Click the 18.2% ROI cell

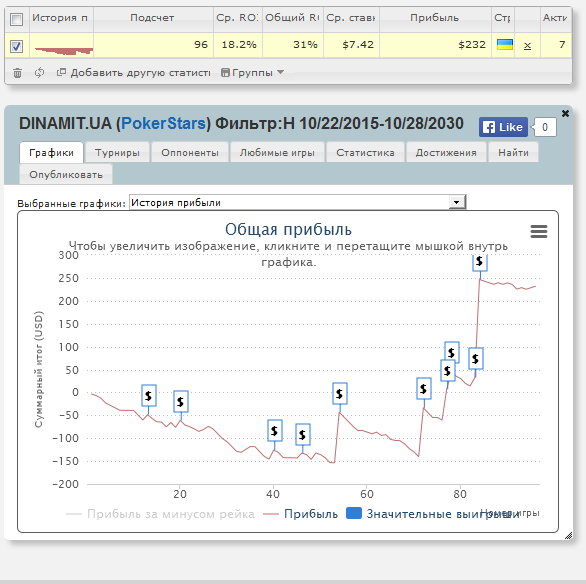pyautogui.click(x=238, y=45)
